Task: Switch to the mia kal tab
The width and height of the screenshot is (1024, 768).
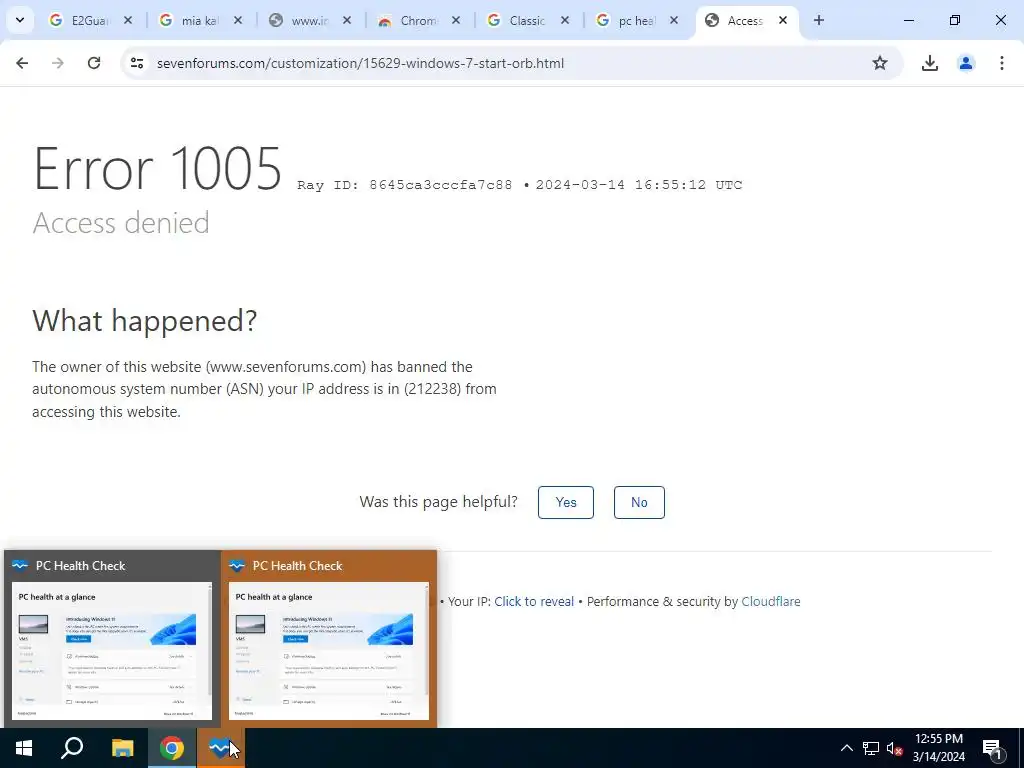Action: coord(198,21)
